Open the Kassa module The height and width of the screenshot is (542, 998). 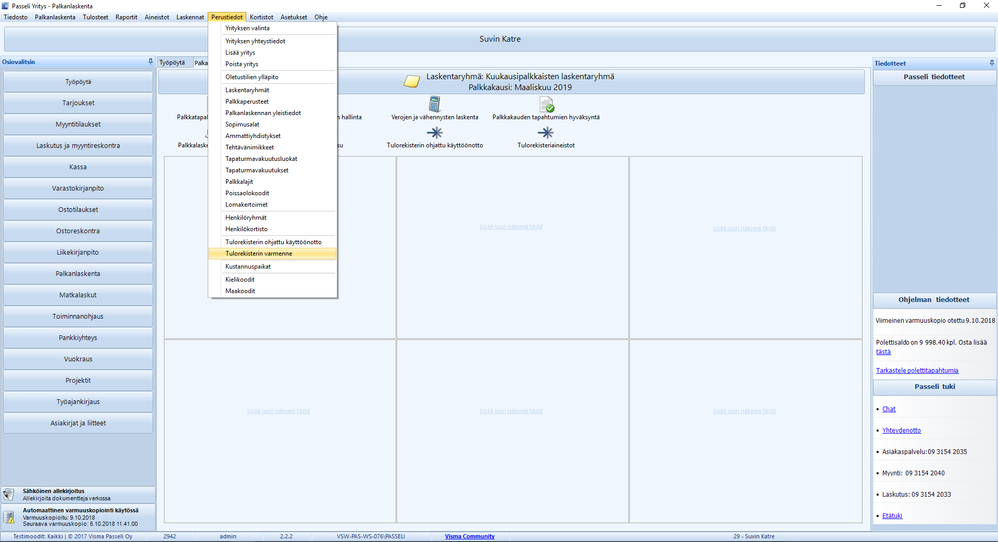coord(78,167)
